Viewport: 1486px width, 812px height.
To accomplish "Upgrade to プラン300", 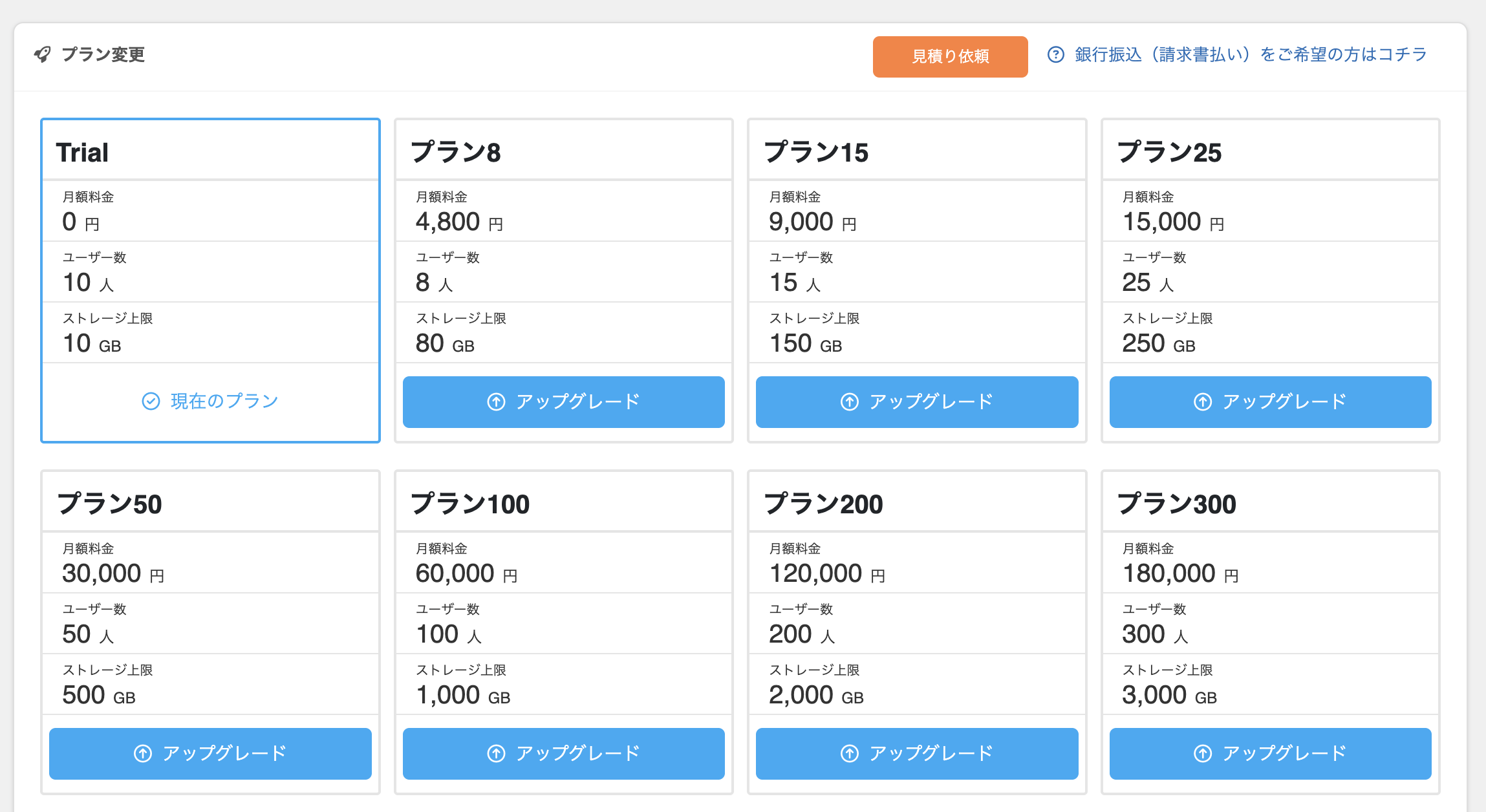I will 1270,753.
